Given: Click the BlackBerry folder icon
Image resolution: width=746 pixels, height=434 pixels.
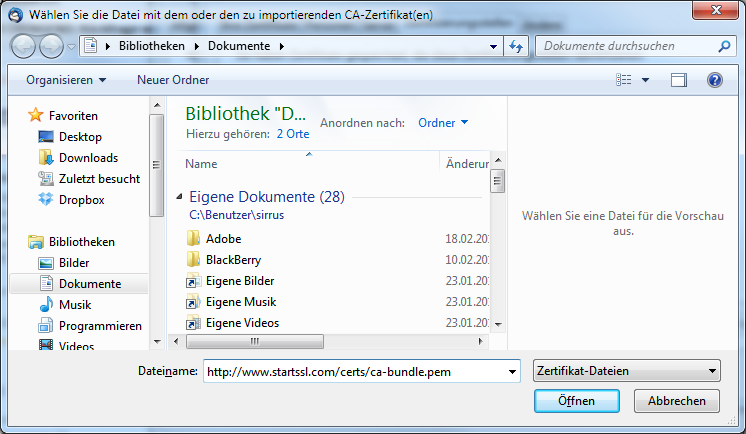Looking at the screenshot, I should pos(193,259).
